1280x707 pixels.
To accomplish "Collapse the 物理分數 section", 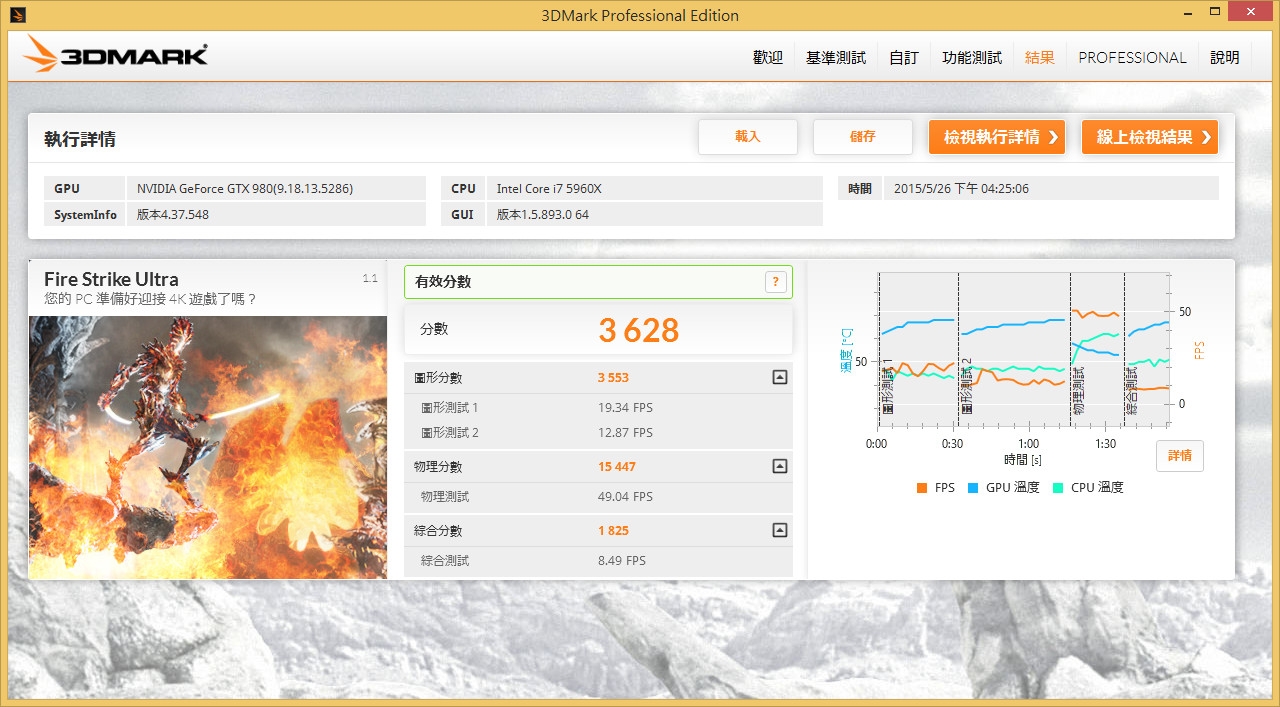I will [x=780, y=466].
